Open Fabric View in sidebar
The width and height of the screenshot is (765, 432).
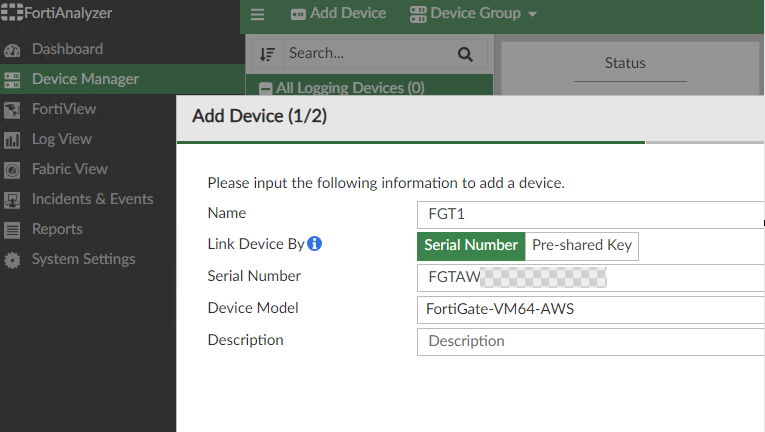[69, 169]
